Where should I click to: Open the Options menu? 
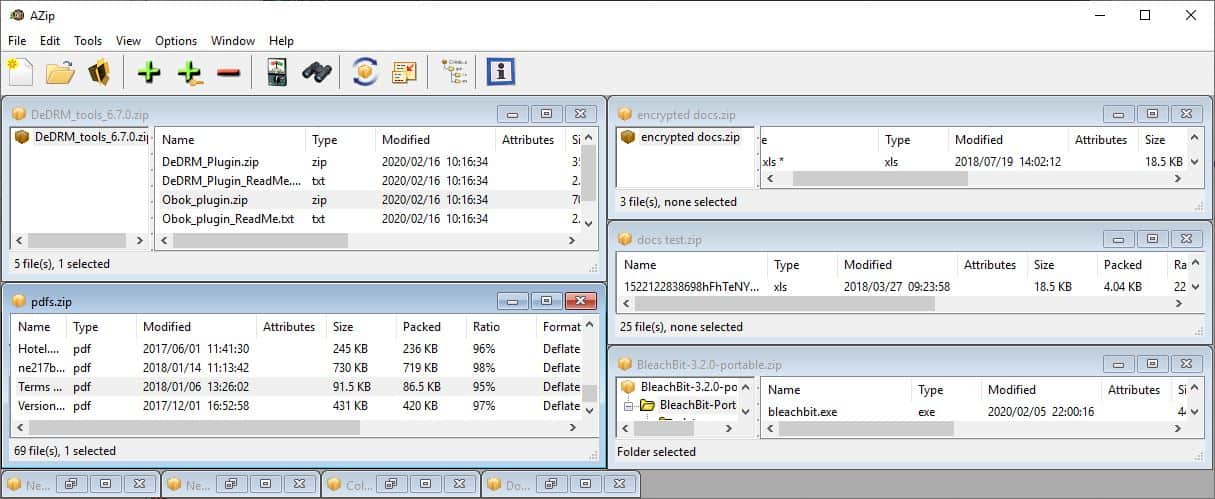(176, 41)
